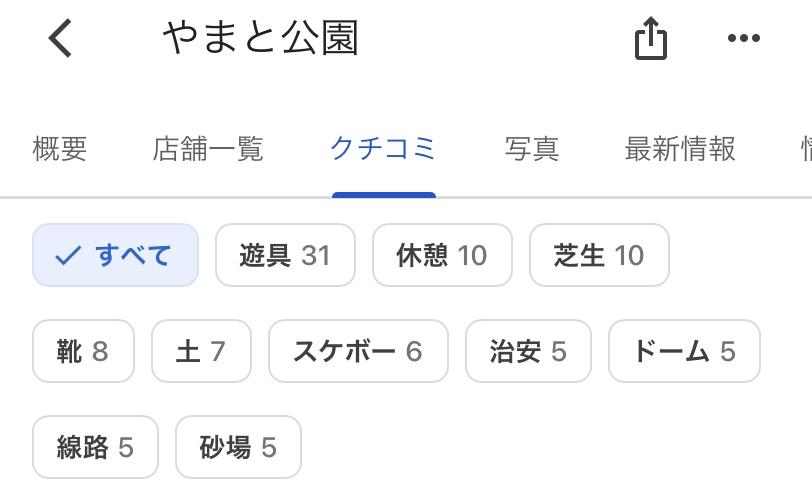
Task: Filter reviews by 休憩 10
Action: [442, 255]
